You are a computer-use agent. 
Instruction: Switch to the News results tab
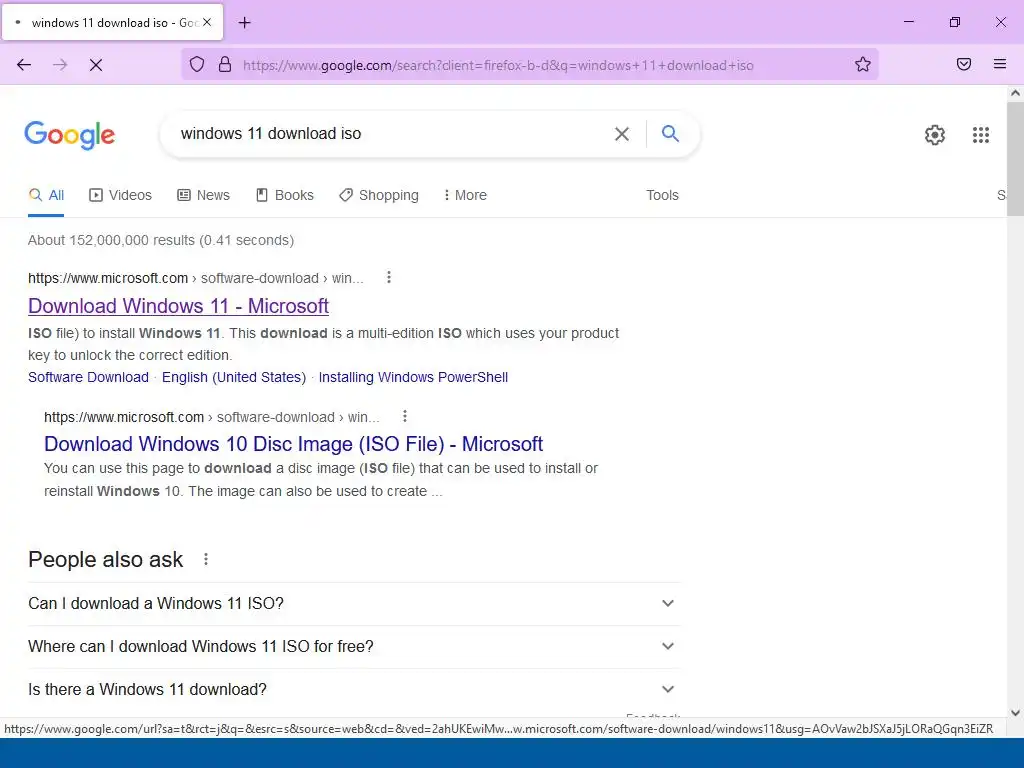(x=204, y=195)
